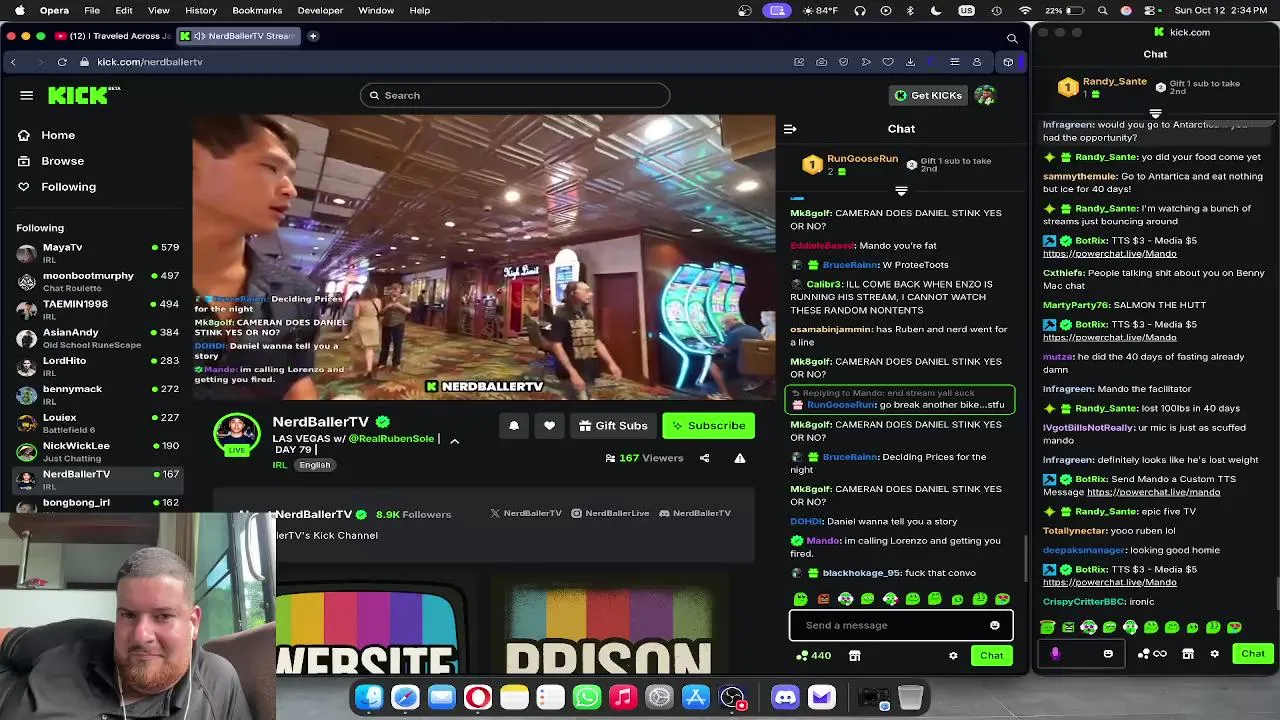Image resolution: width=1280 pixels, height=720 pixels.
Task: Click Get KICKs button
Action: [927, 95]
